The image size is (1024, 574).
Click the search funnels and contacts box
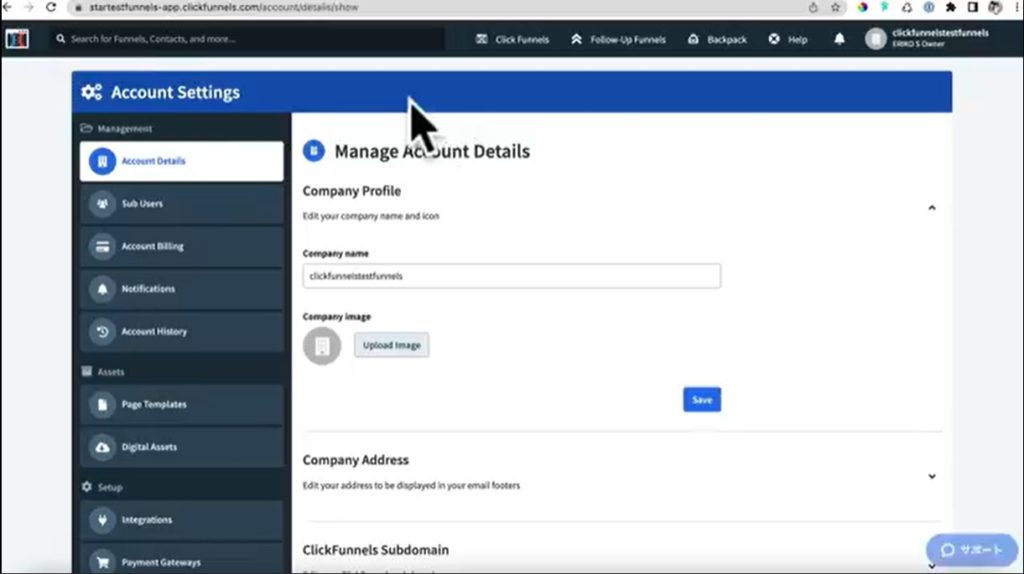coord(248,39)
